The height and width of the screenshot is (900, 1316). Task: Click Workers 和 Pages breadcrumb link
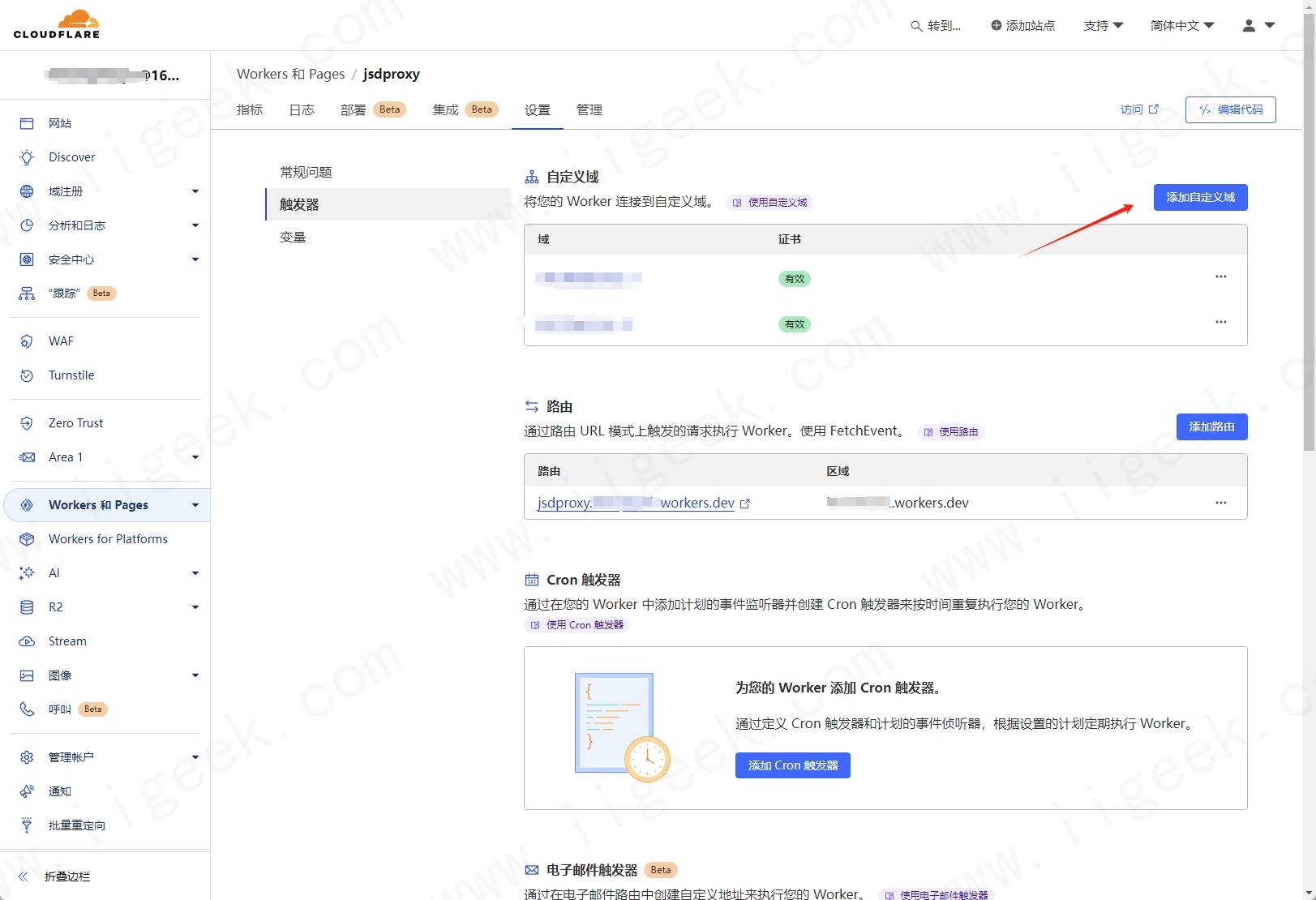coord(290,74)
